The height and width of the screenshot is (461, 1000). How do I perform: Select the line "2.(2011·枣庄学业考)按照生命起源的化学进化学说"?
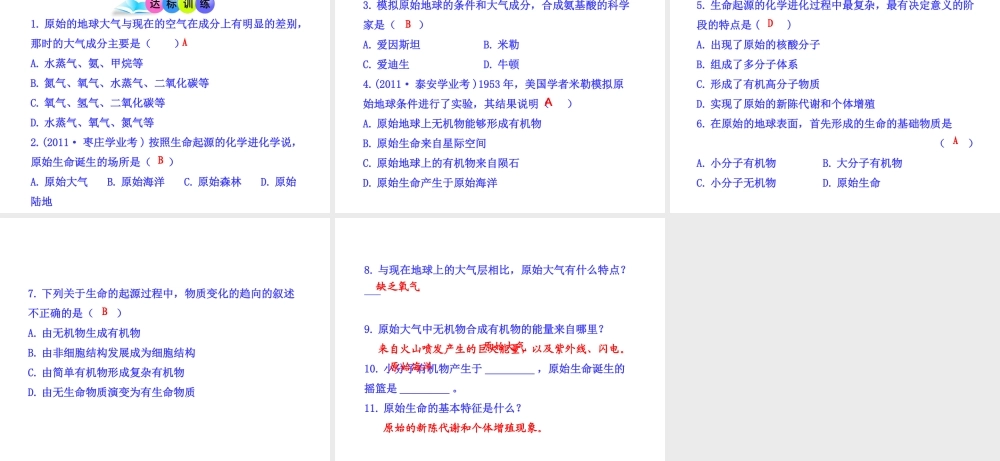tap(163, 142)
